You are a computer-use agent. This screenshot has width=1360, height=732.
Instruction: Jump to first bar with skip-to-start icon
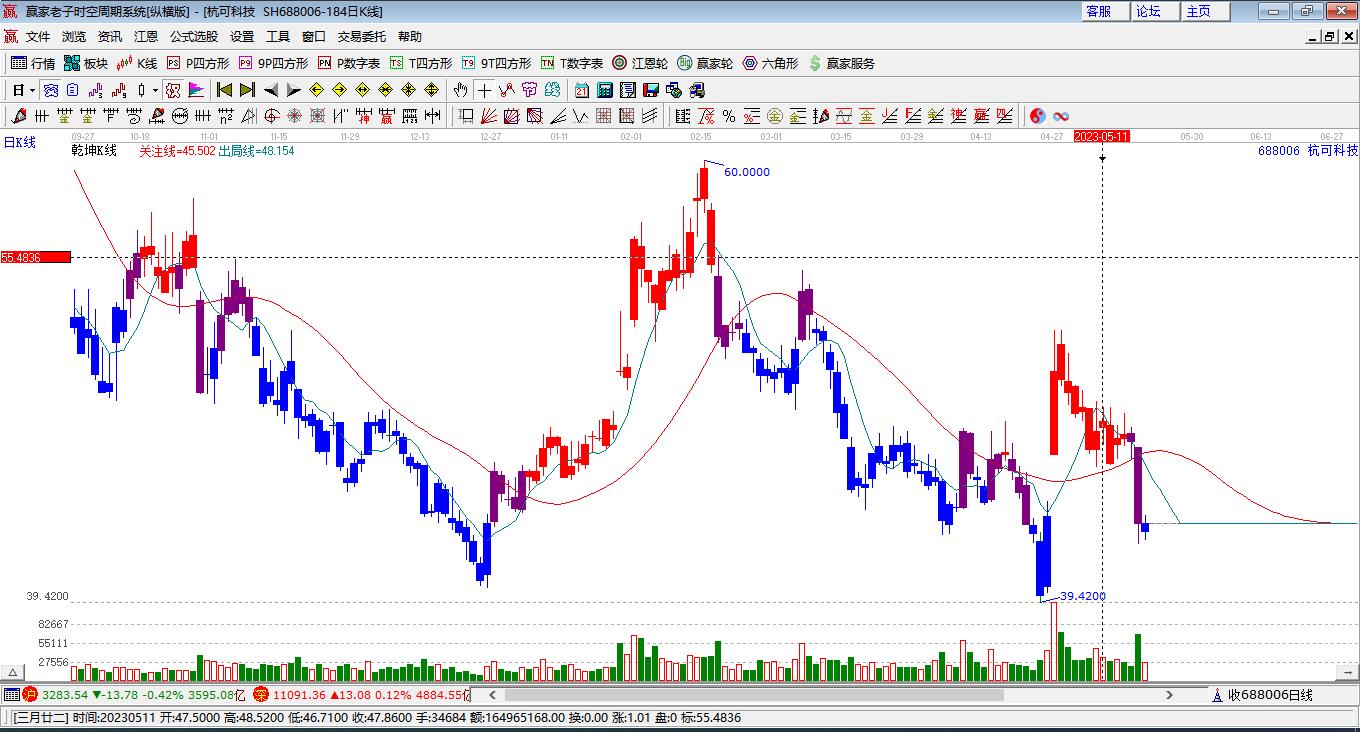pos(225,90)
